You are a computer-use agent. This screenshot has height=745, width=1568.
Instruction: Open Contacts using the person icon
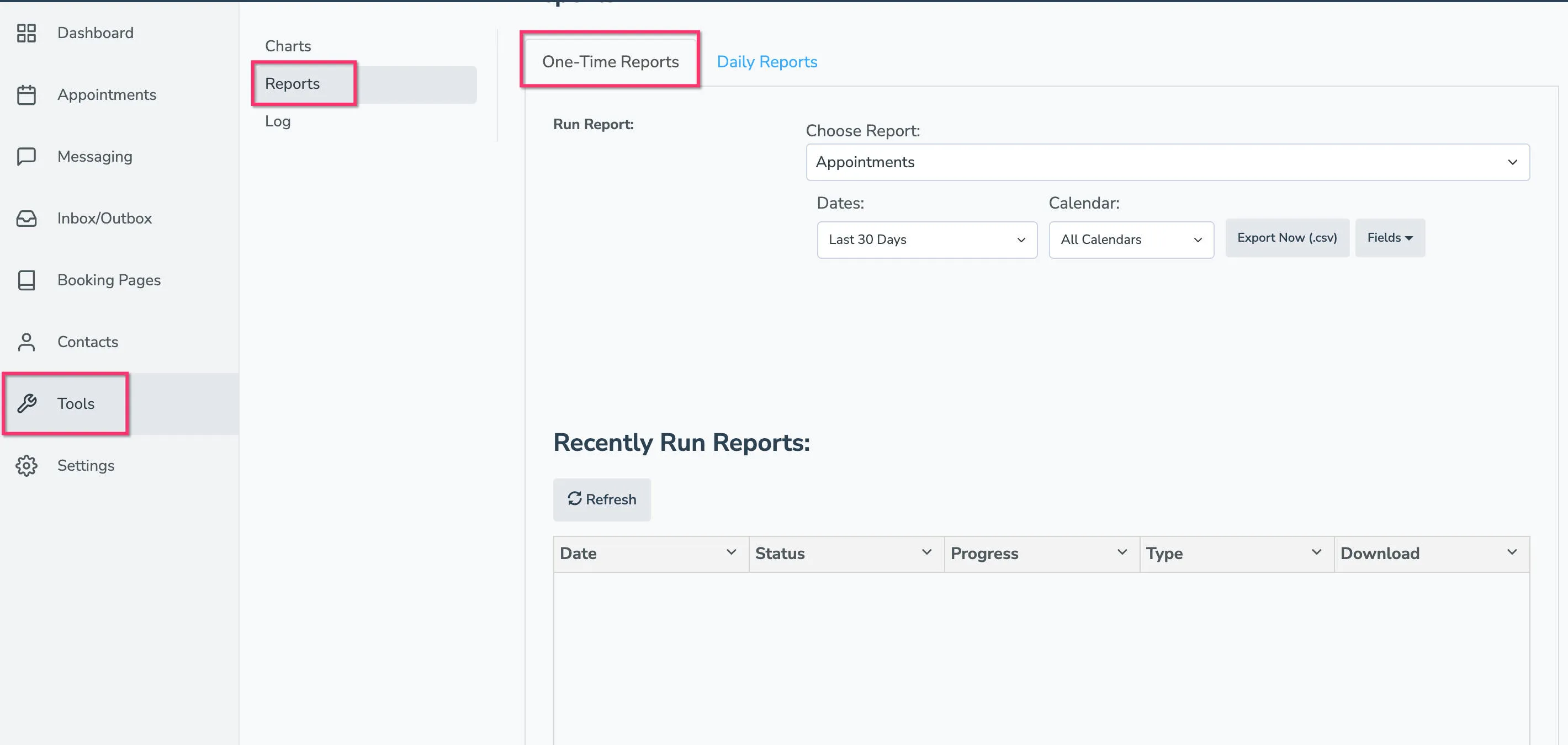point(26,342)
